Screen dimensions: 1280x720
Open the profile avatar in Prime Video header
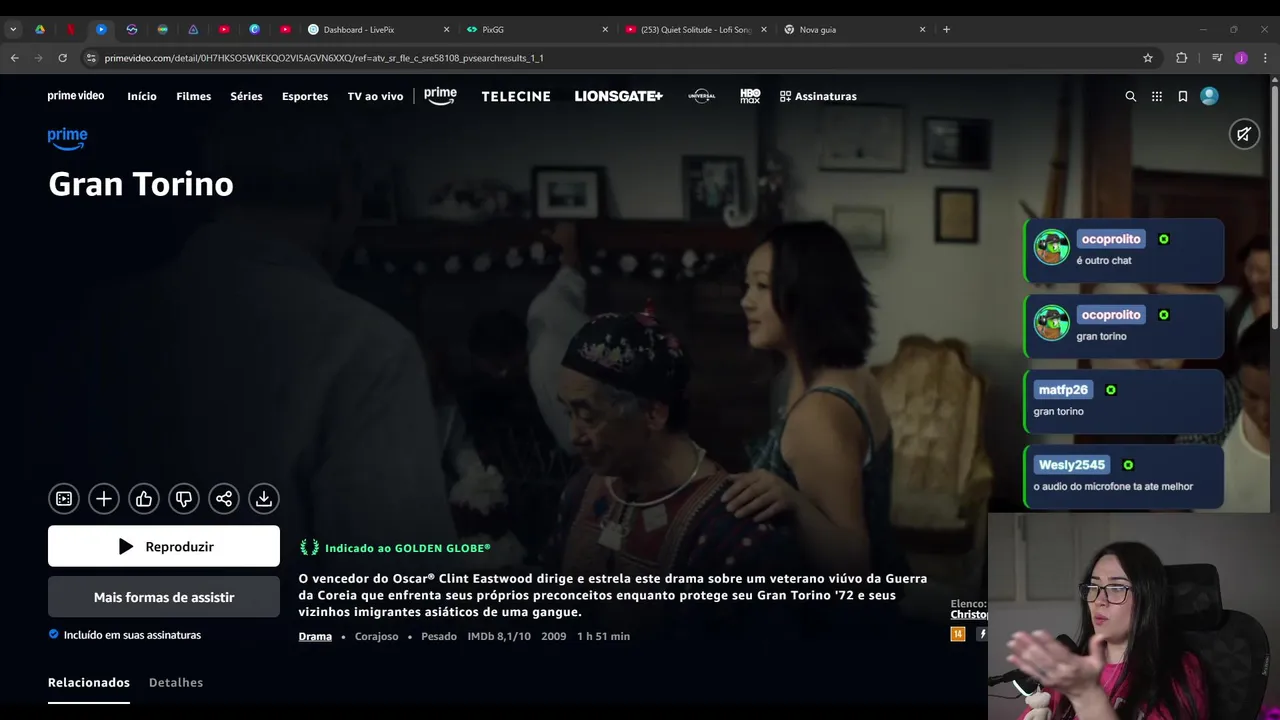point(1209,96)
